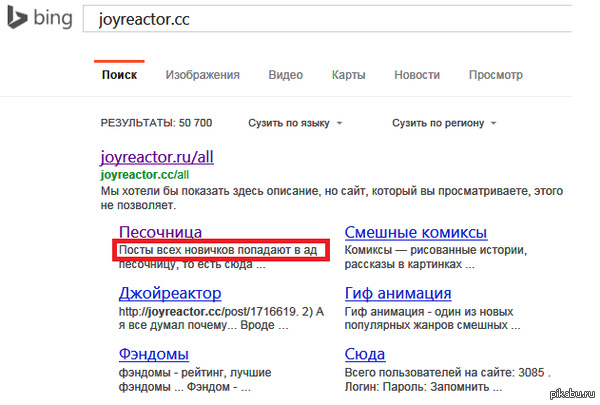Click the text 'Посты всех новичков попадают в ад'

[x=218, y=250]
